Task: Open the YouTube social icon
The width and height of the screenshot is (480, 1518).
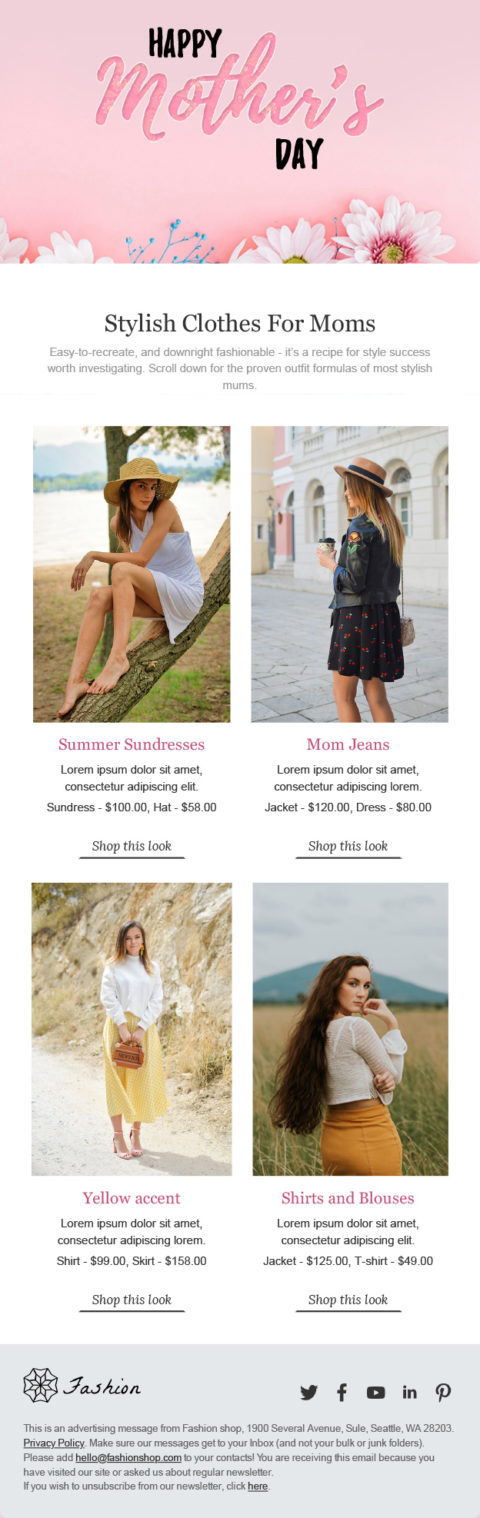Action: click(376, 1392)
